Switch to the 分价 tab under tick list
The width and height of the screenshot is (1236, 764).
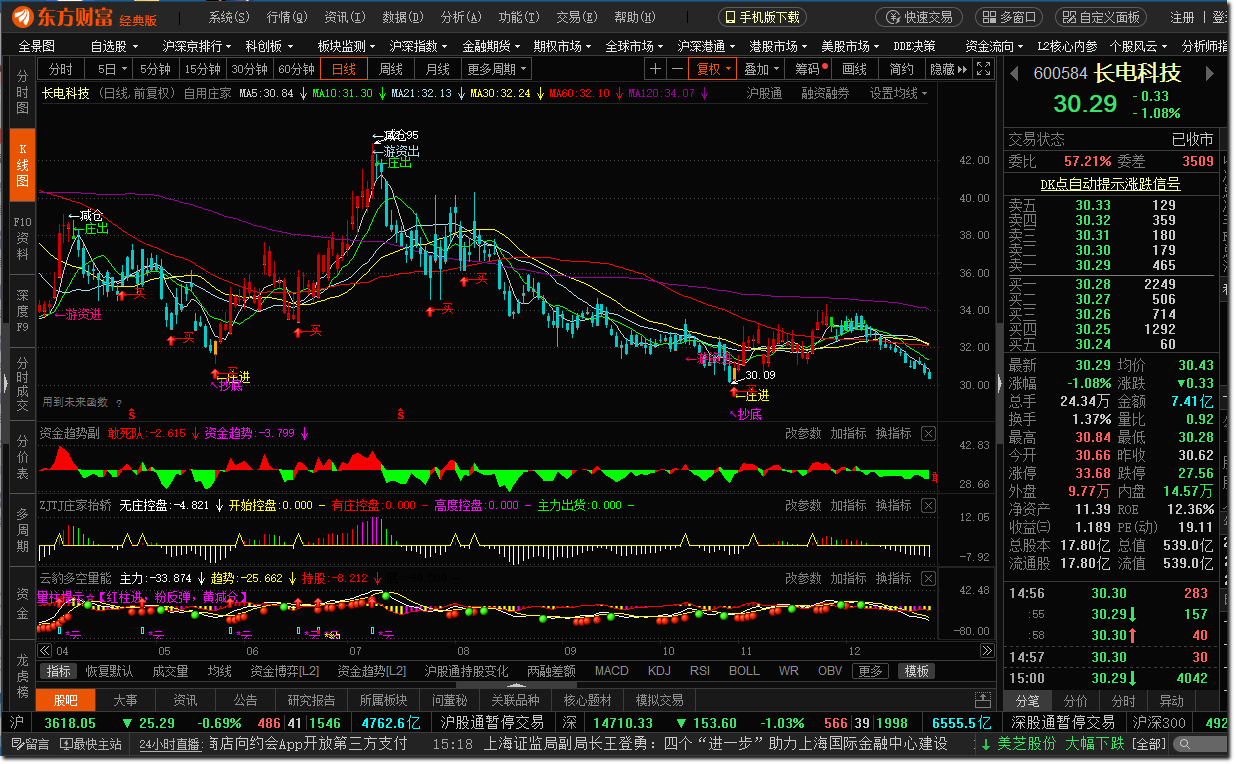pyautogui.click(x=1075, y=701)
